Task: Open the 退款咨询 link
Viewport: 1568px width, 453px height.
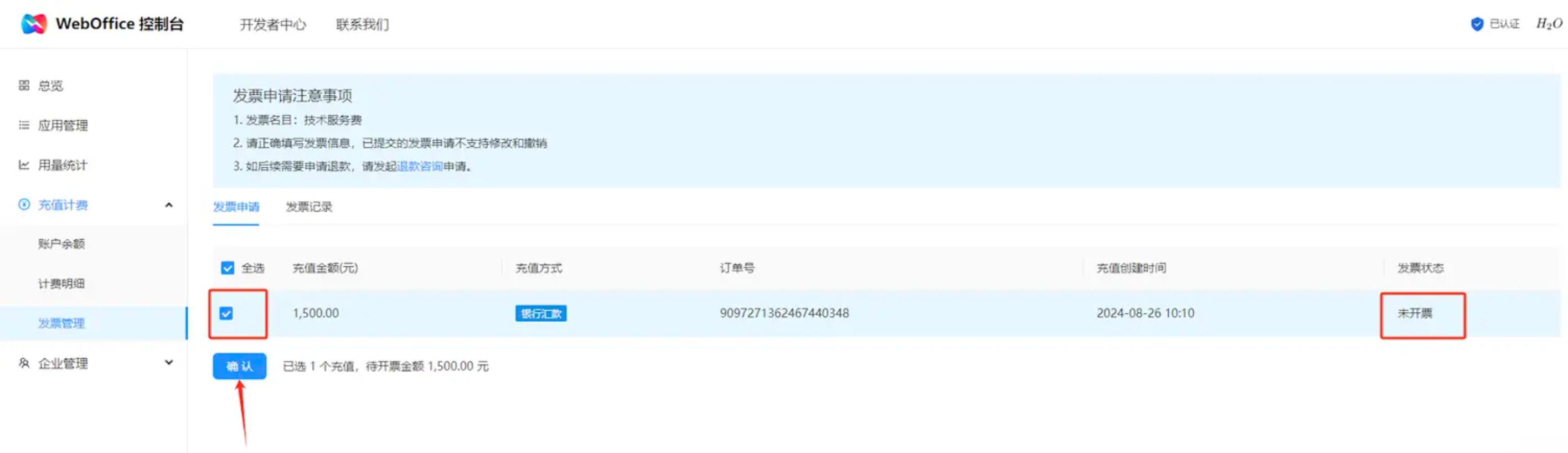Action: [419, 166]
